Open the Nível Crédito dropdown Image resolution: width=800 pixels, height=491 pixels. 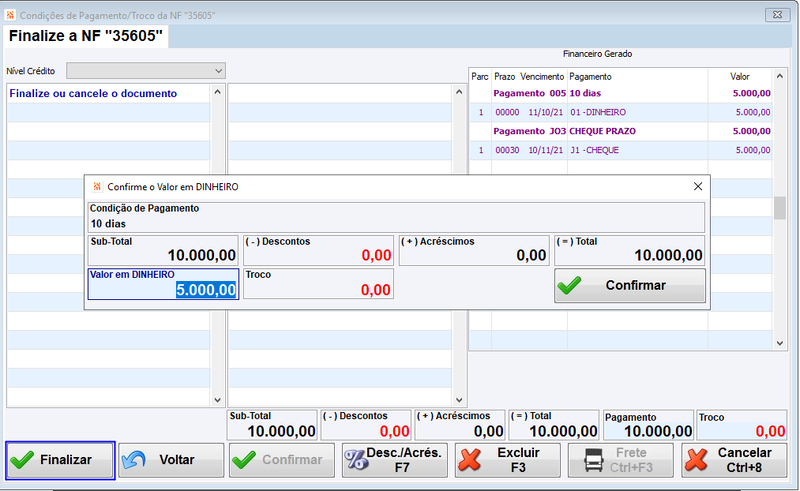click(146, 71)
